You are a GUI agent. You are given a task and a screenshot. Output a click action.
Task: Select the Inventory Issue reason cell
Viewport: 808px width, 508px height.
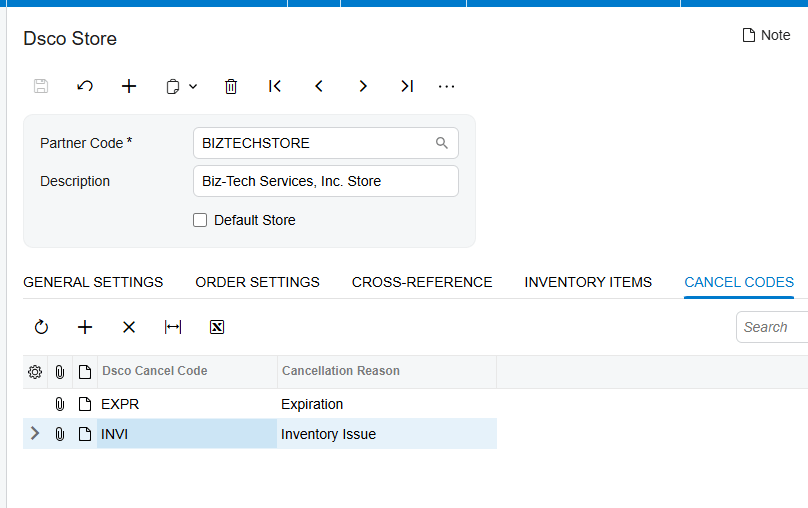387,434
